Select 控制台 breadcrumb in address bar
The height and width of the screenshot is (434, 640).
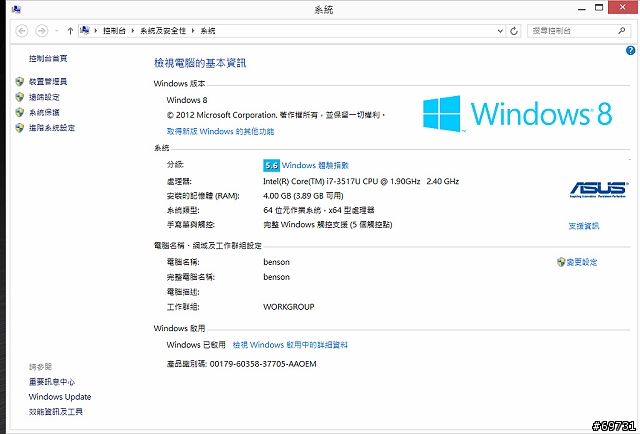[114, 31]
